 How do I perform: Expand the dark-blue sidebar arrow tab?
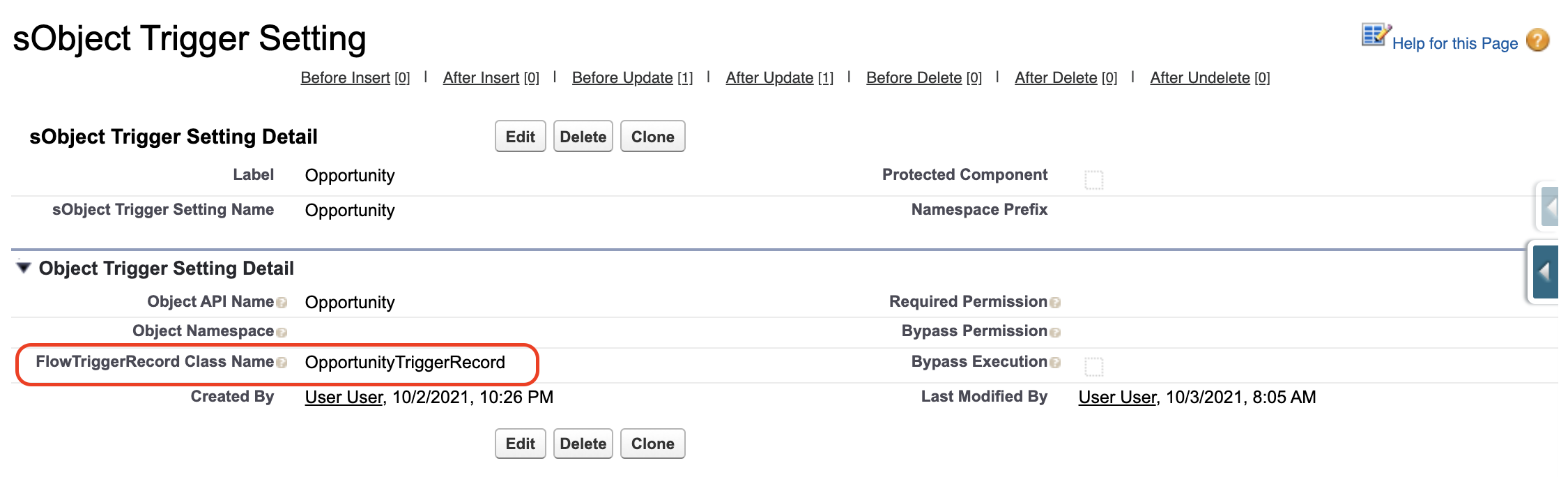[x=1545, y=272]
